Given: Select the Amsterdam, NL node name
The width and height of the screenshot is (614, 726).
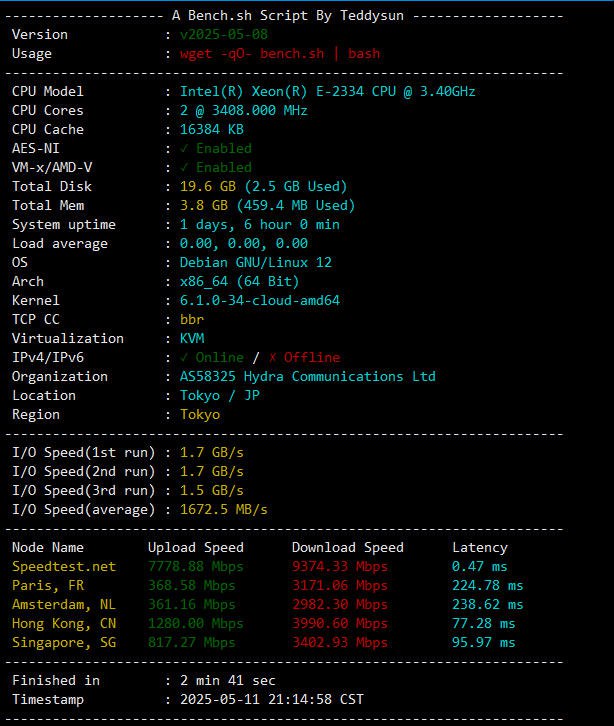Looking at the screenshot, I should pos(64,604).
